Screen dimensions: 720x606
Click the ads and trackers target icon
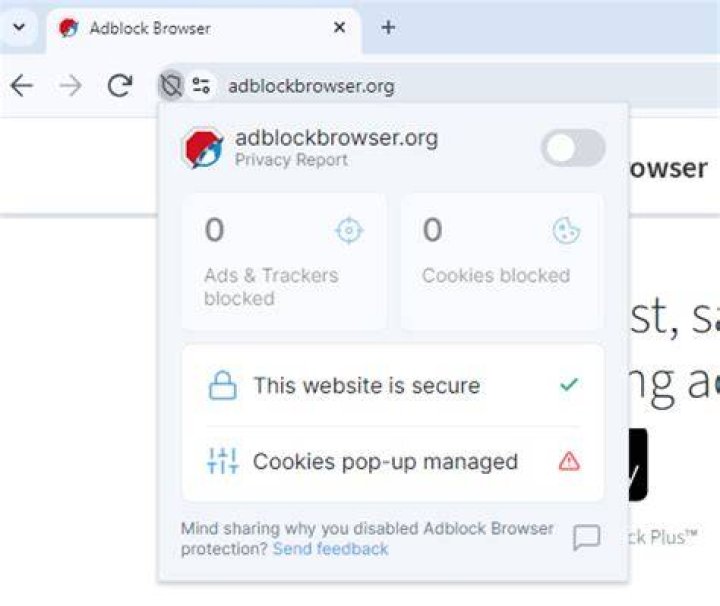click(x=349, y=230)
